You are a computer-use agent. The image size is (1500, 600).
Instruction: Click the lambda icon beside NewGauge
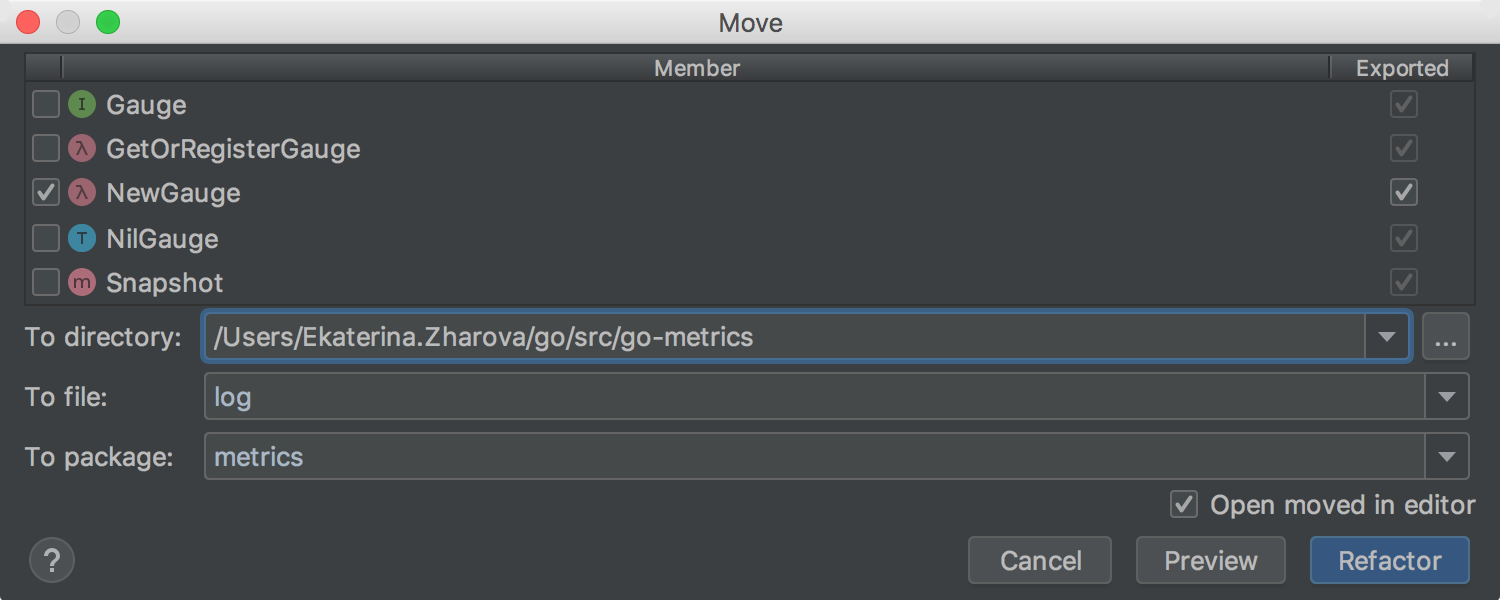82,193
